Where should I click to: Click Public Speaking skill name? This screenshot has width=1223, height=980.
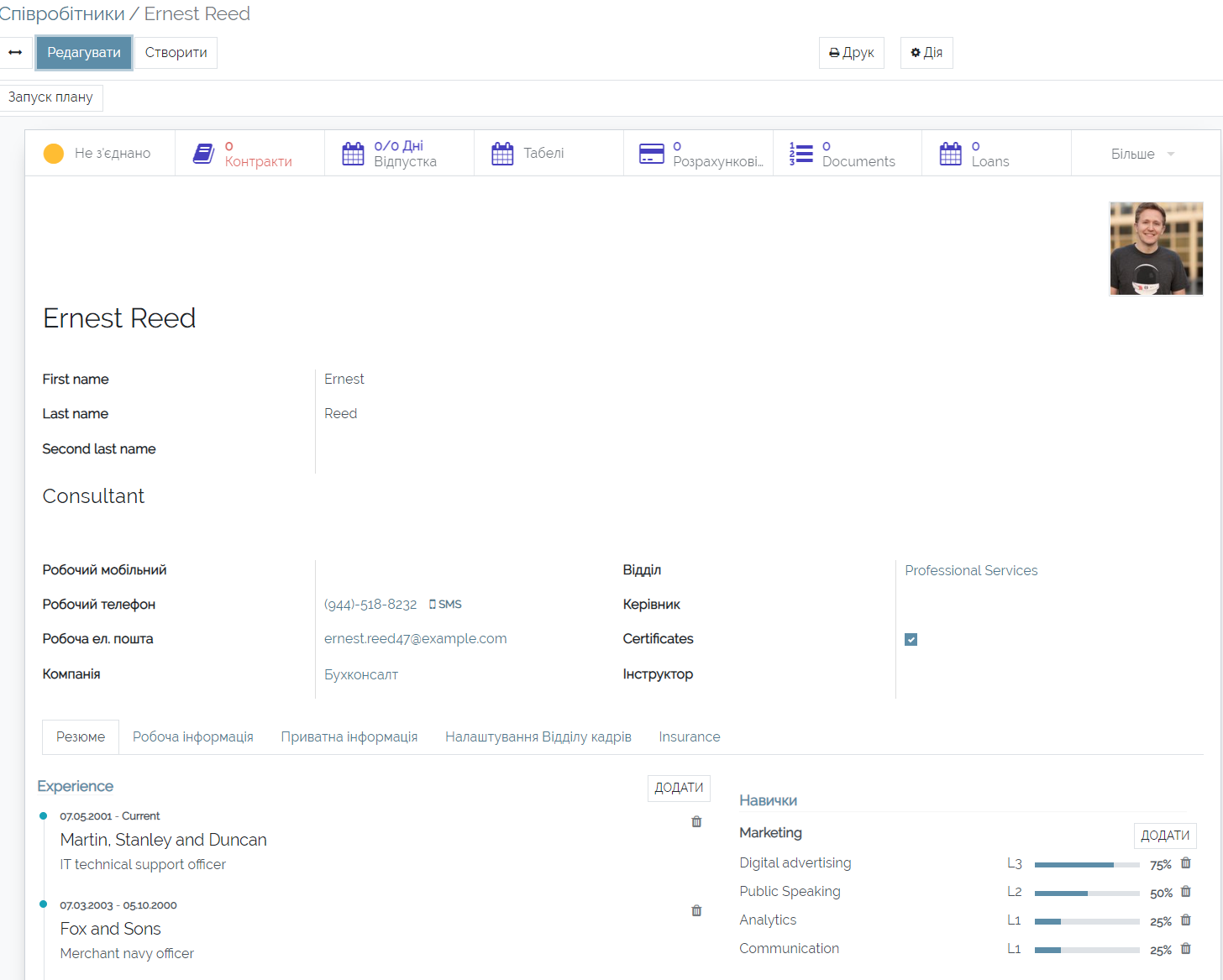click(790, 891)
